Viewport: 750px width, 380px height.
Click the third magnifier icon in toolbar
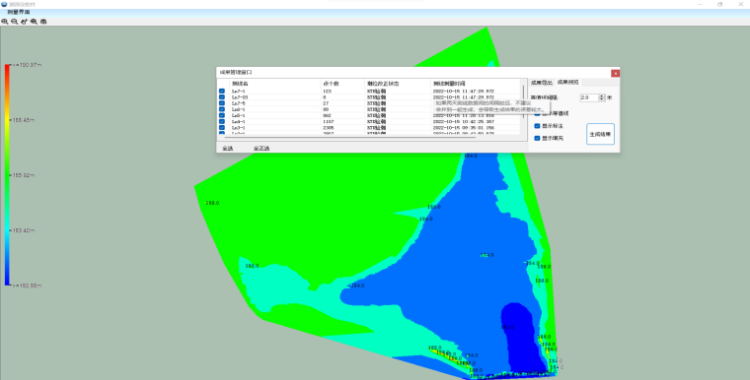coord(34,22)
